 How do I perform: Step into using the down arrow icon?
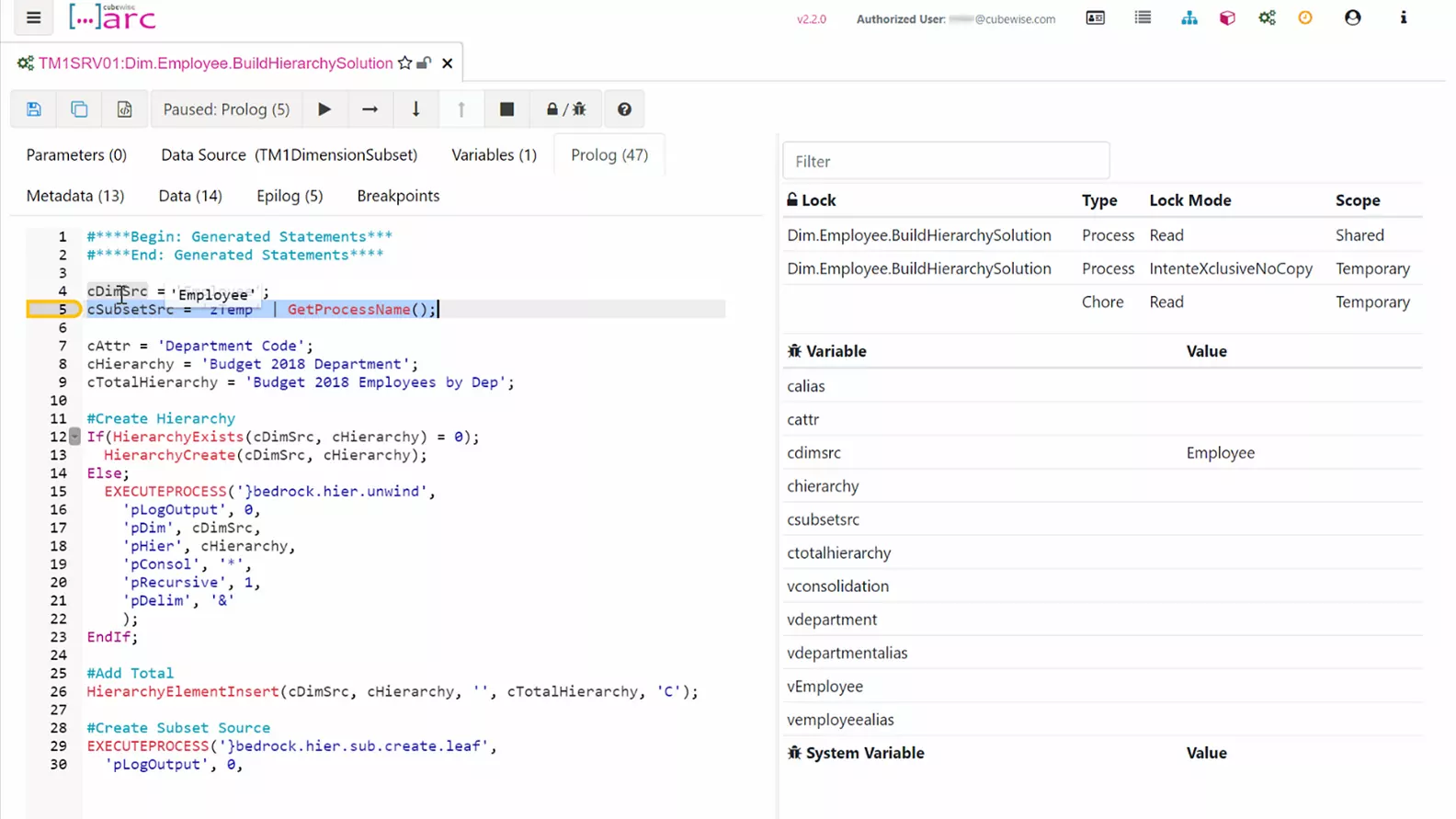click(415, 109)
